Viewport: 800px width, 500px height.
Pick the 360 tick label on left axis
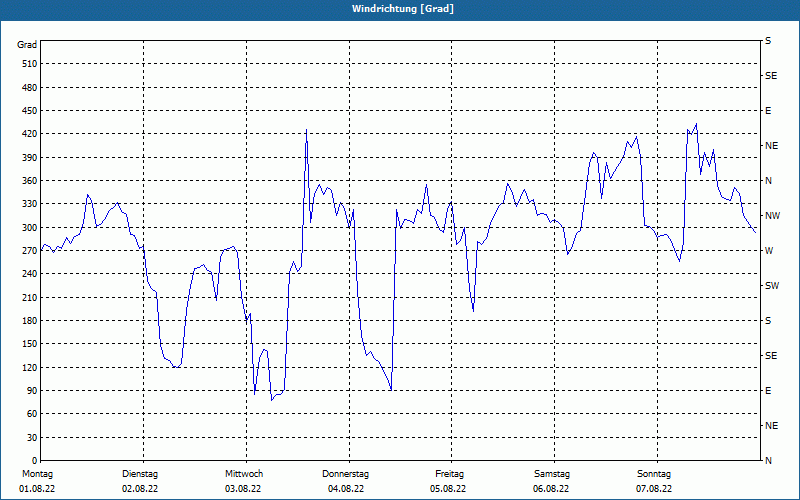point(29,181)
